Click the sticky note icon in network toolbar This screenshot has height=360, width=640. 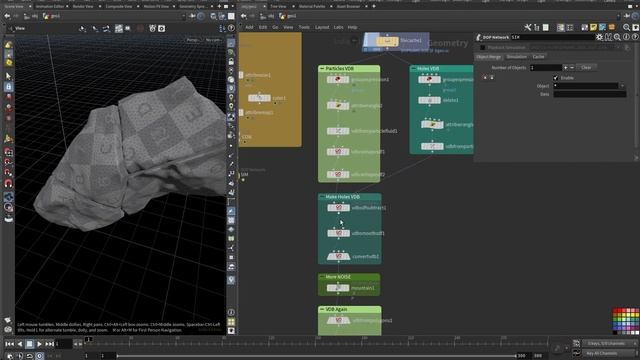593,27
